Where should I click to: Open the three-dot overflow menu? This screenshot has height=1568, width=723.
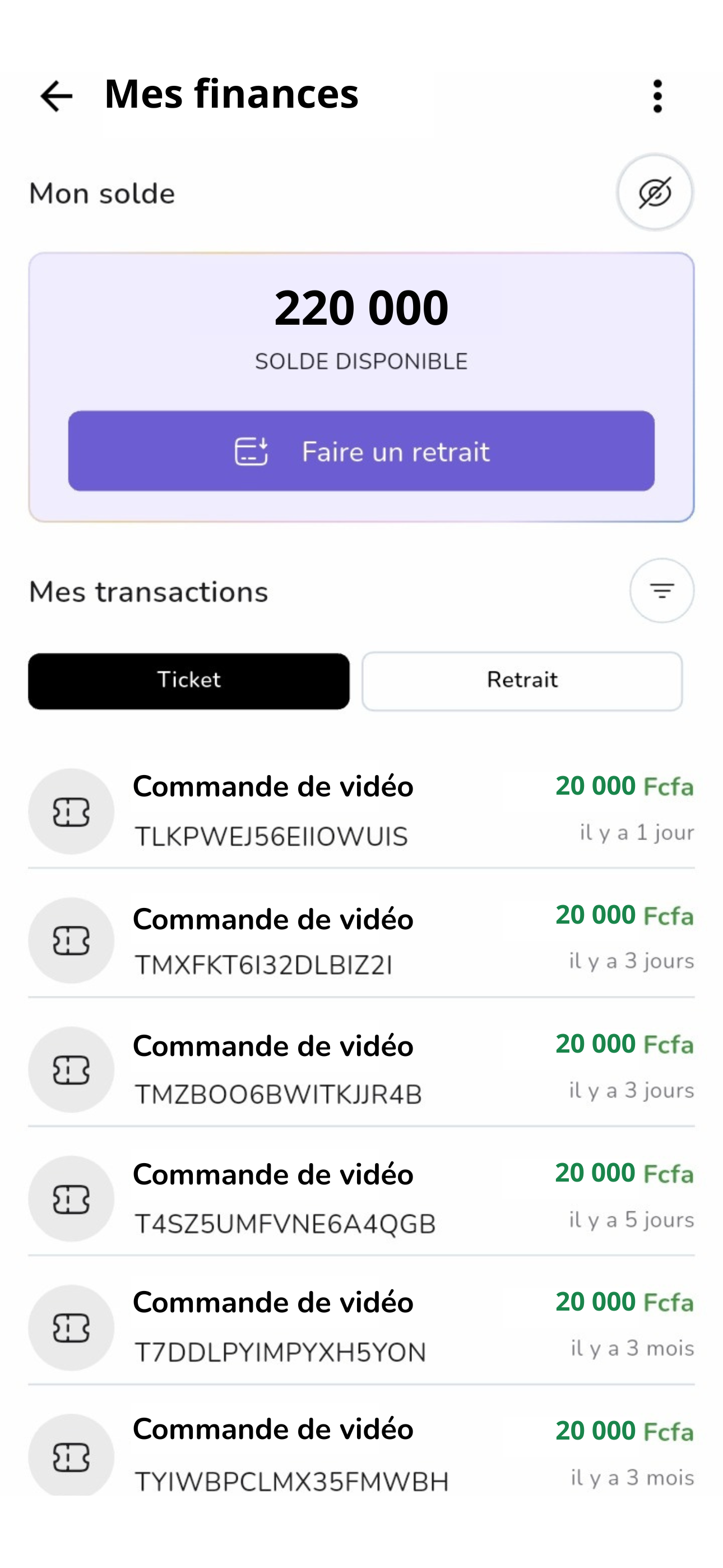tap(657, 96)
